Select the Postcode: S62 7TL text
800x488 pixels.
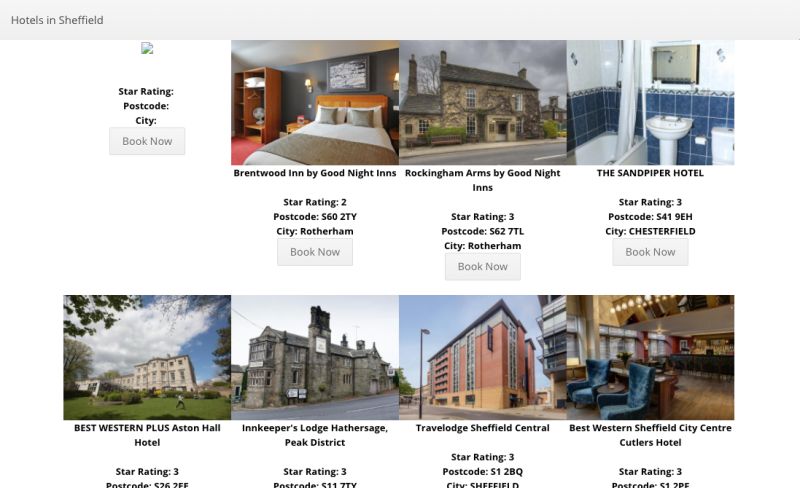click(x=483, y=231)
